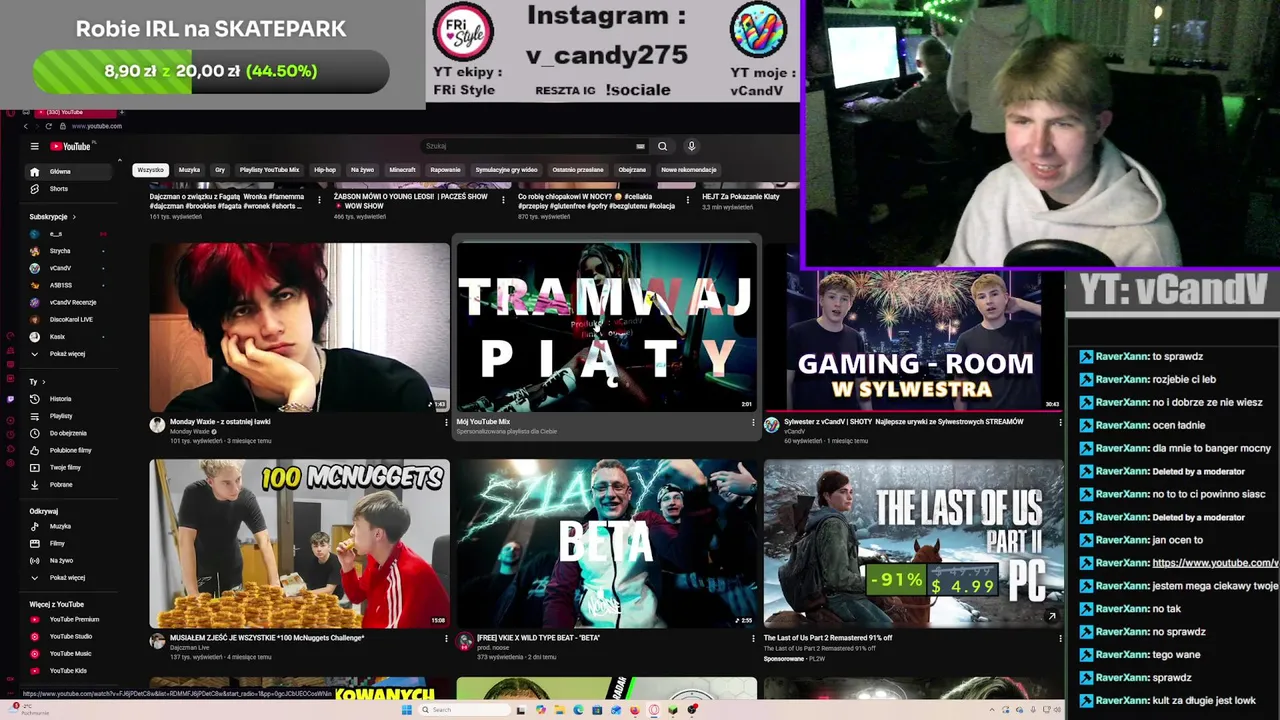Open YouTube Studio link
Image resolution: width=1280 pixels, height=720 pixels.
[x=70, y=636]
